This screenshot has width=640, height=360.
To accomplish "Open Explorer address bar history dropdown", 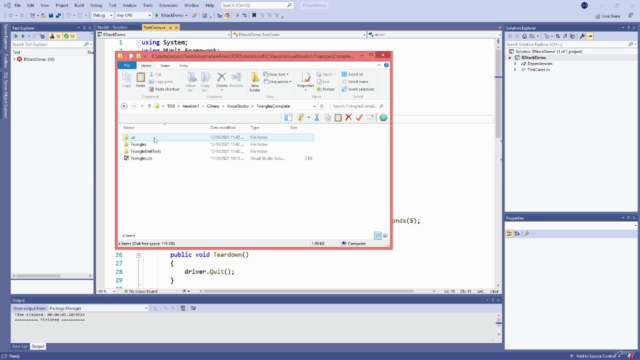I will click(314, 106).
